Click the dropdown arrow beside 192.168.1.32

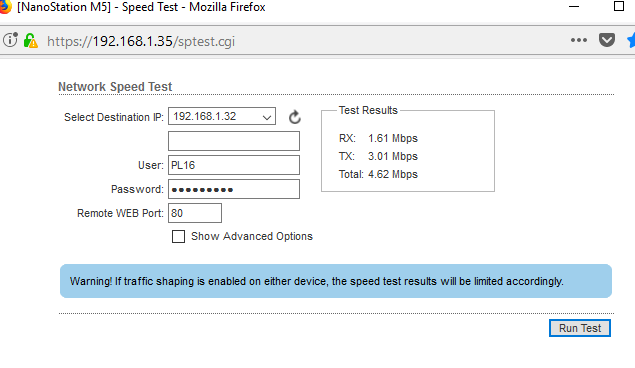pos(266,117)
